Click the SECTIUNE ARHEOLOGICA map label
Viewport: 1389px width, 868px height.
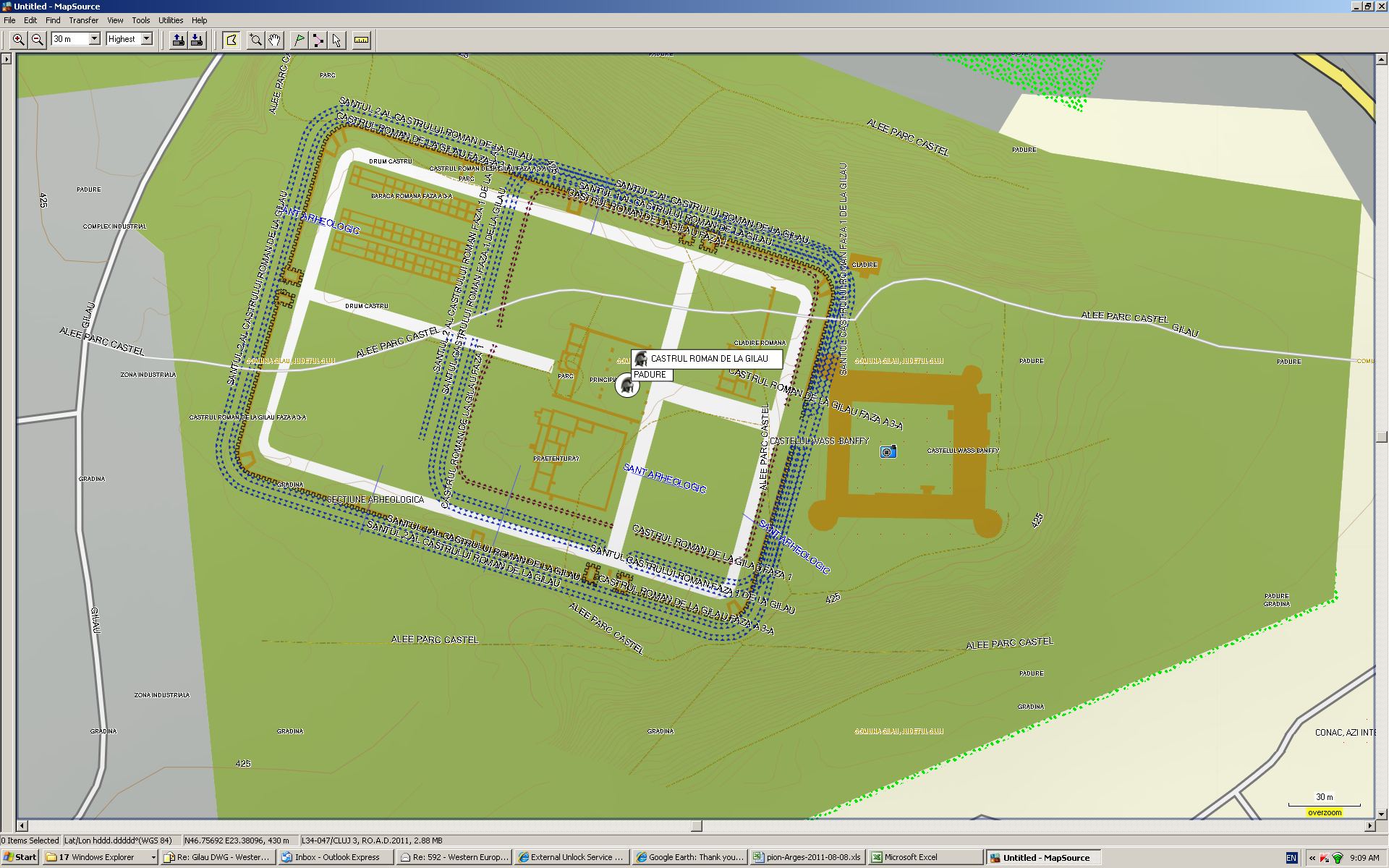click(375, 500)
